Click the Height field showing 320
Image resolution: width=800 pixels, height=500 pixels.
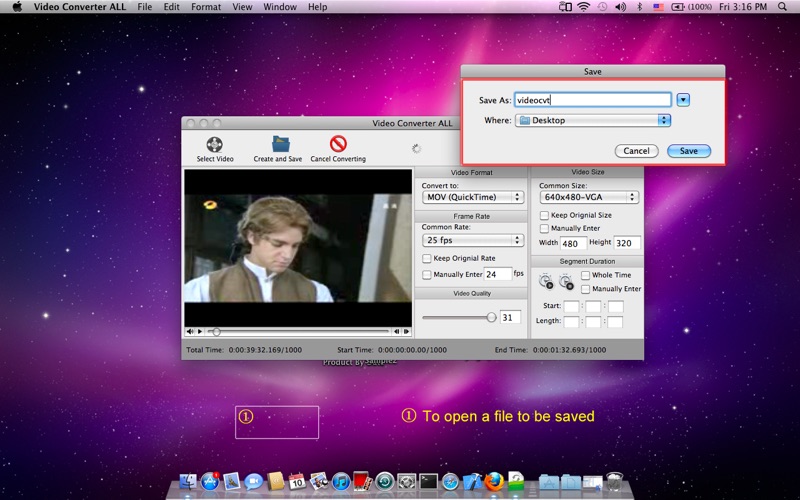(x=627, y=243)
